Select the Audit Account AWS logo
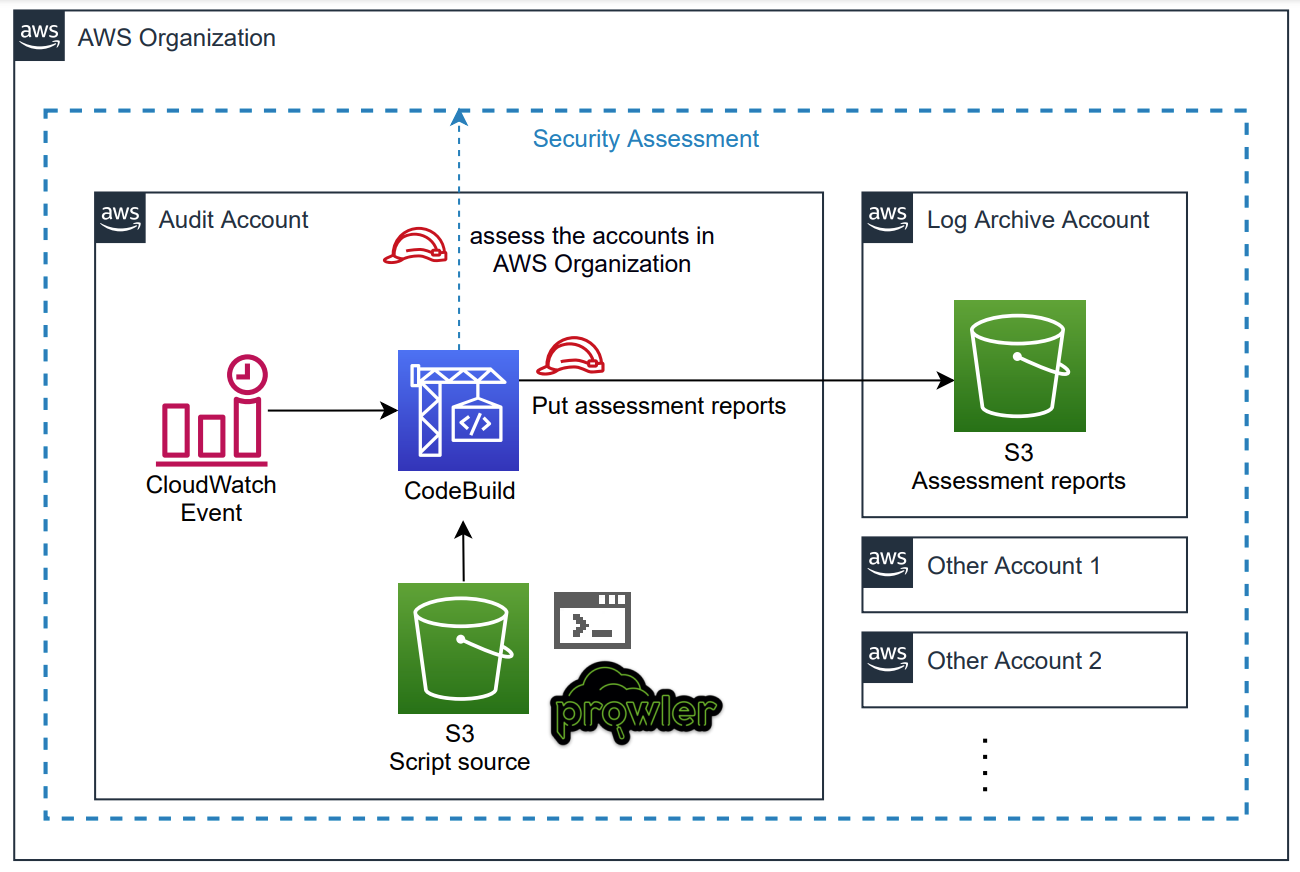The height and width of the screenshot is (872, 1300). [120, 218]
